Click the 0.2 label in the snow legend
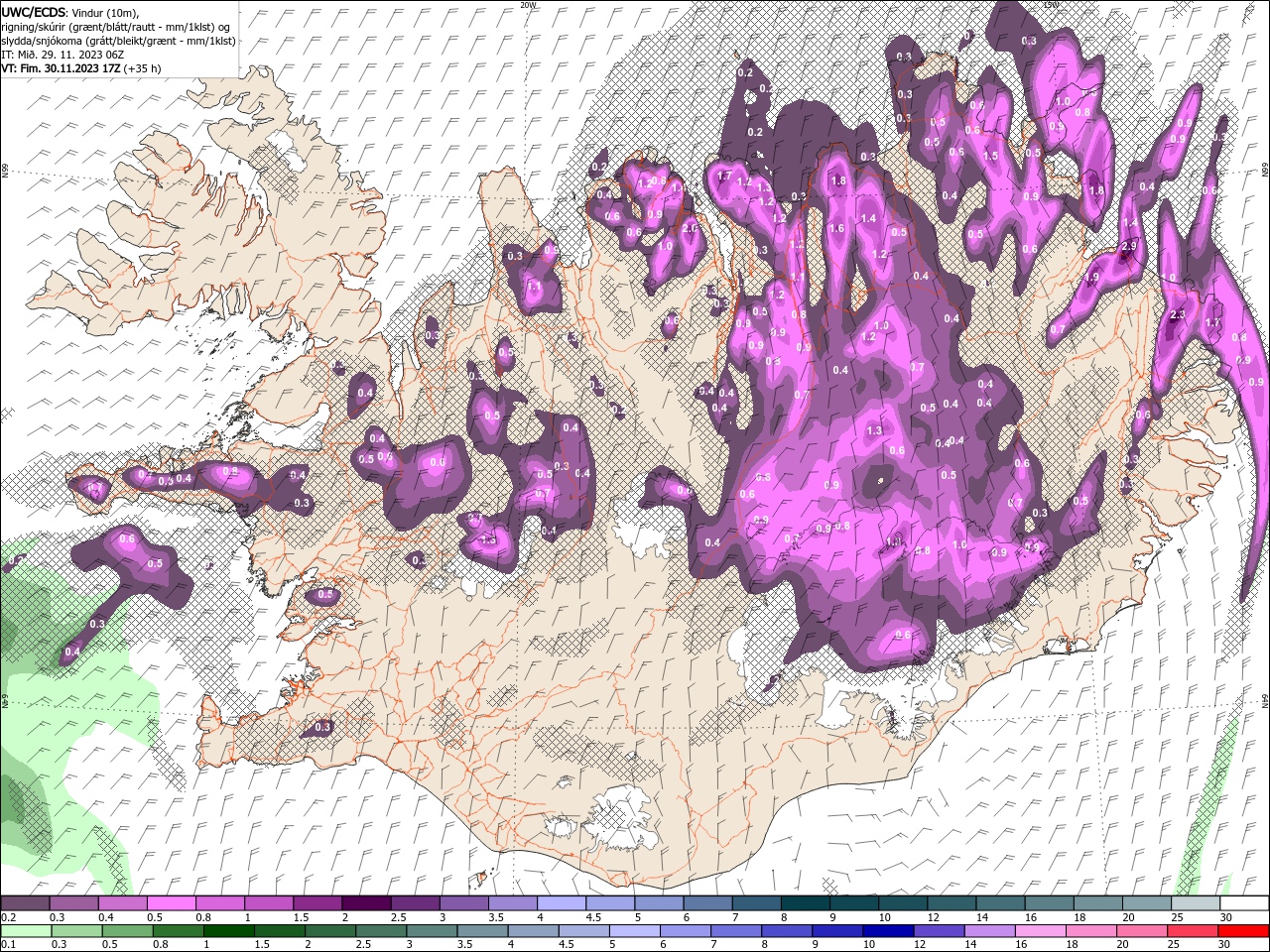The height and width of the screenshot is (952, 1270). click(9, 917)
